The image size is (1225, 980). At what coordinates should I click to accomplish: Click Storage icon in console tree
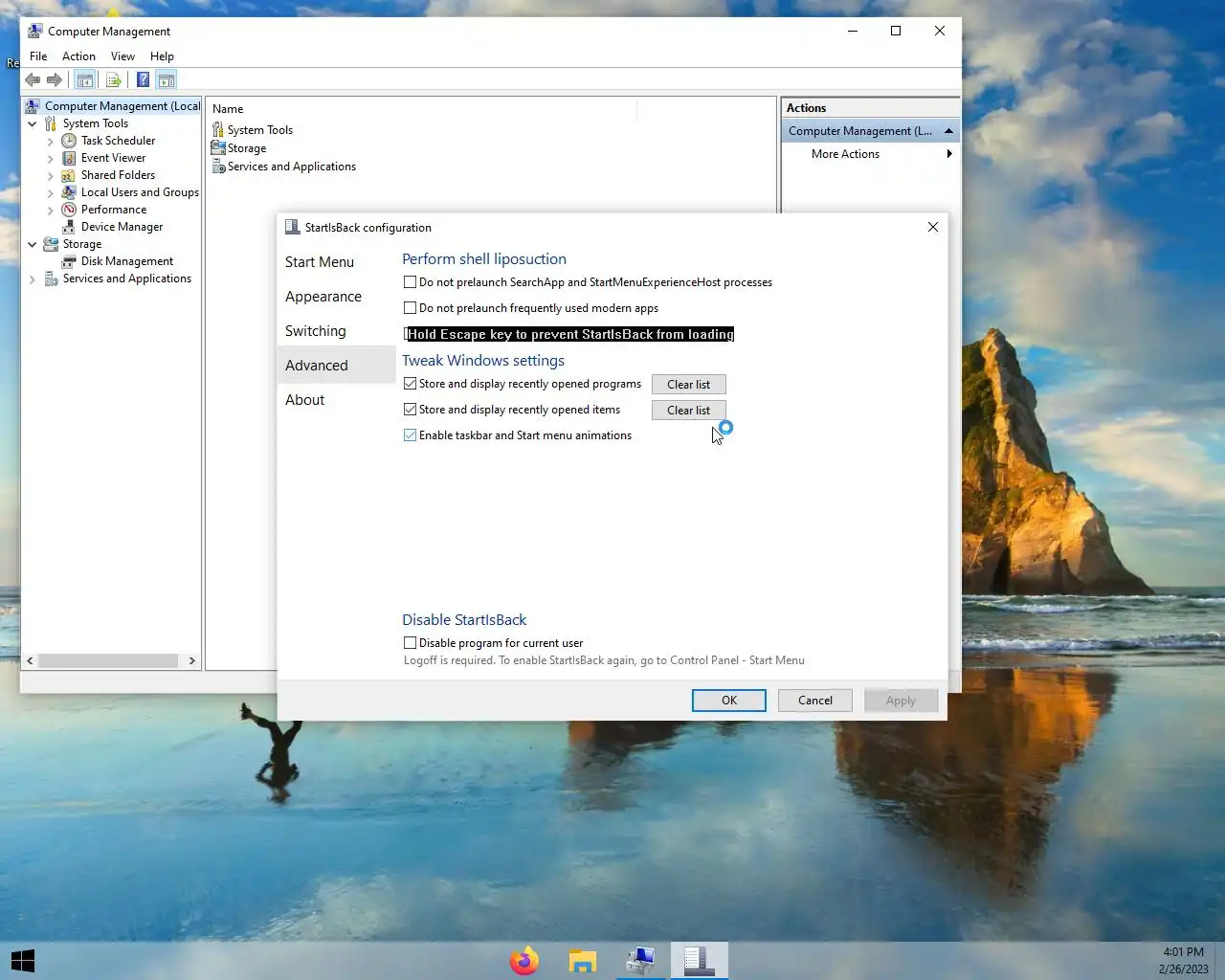51,244
